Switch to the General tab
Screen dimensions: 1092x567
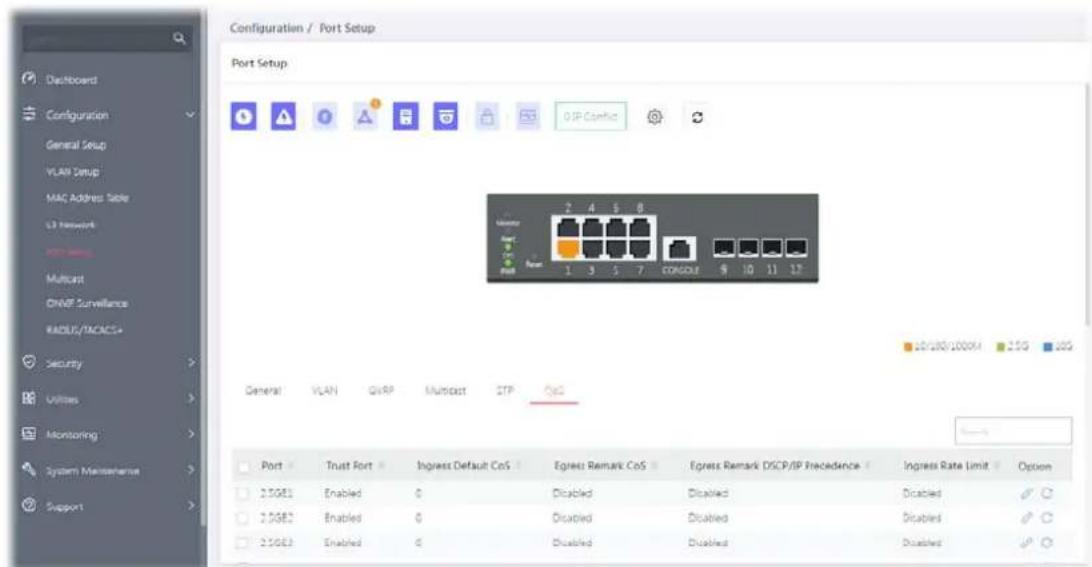pyautogui.click(x=263, y=391)
